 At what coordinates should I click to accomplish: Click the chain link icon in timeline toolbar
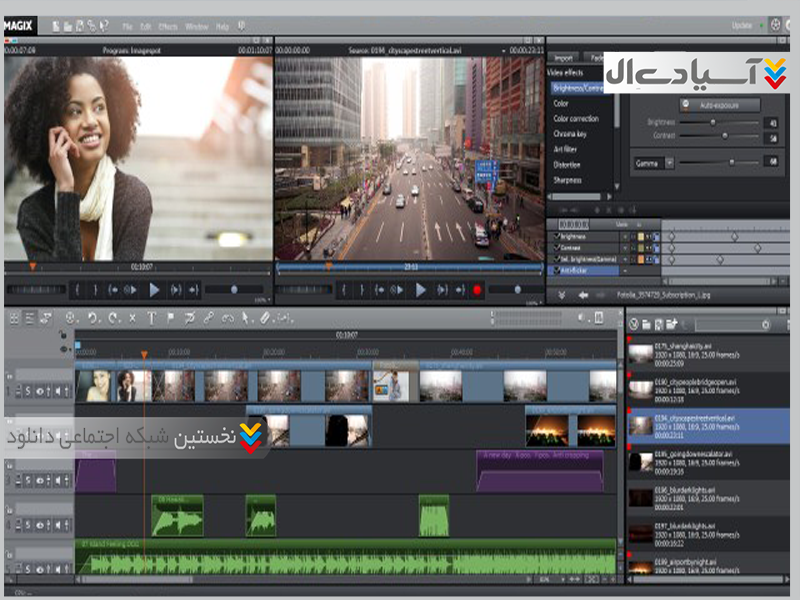click(208, 318)
